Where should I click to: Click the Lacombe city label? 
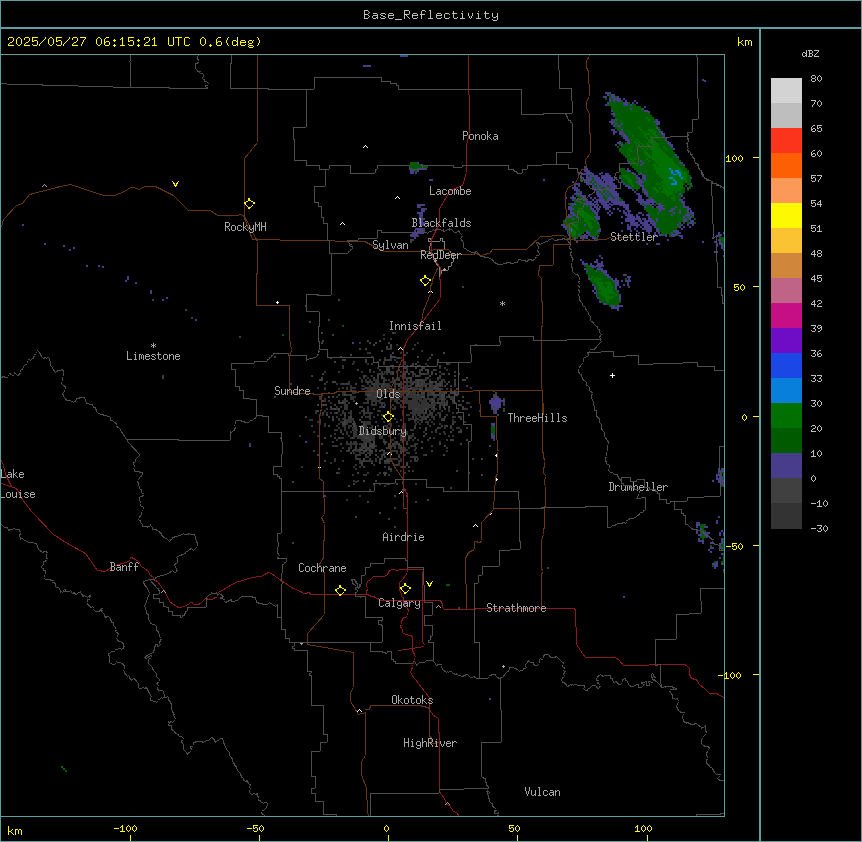coord(450,191)
